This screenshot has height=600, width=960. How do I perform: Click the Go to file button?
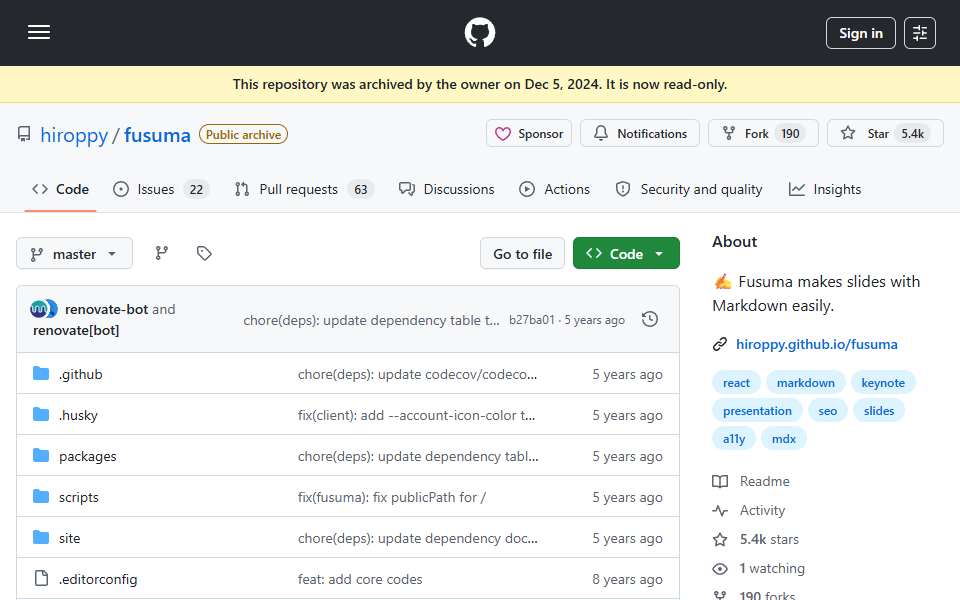(522, 253)
